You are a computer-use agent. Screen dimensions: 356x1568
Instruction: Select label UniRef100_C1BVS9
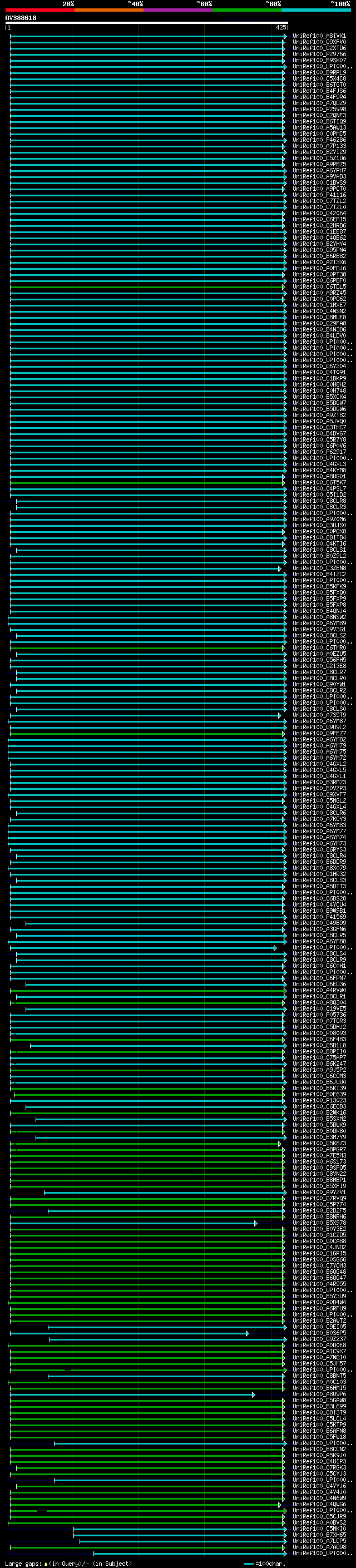(319, 182)
